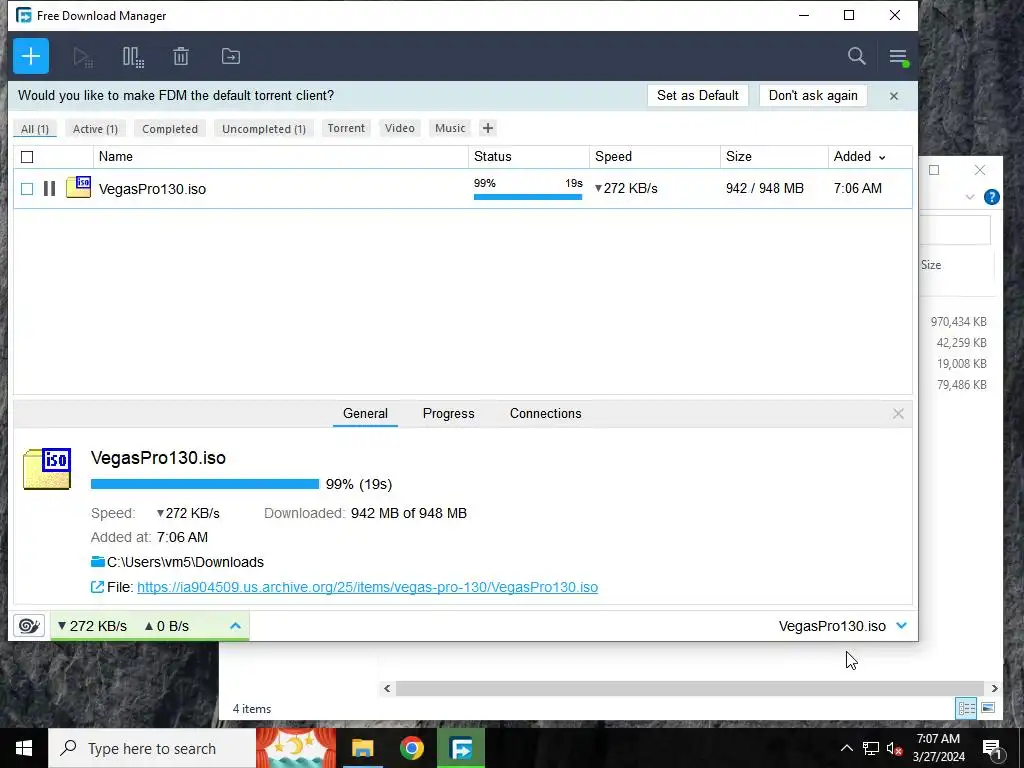Select the Completed filter
Viewport: 1024px width, 768px height.
(x=170, y=129)
